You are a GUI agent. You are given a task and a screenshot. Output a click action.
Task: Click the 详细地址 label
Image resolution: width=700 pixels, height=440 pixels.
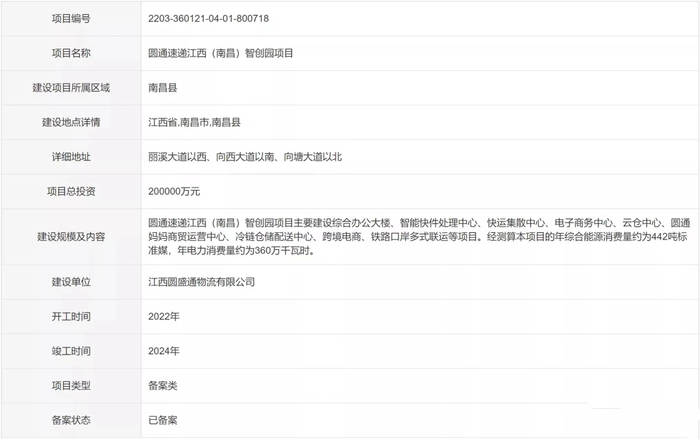pos(71,157)
